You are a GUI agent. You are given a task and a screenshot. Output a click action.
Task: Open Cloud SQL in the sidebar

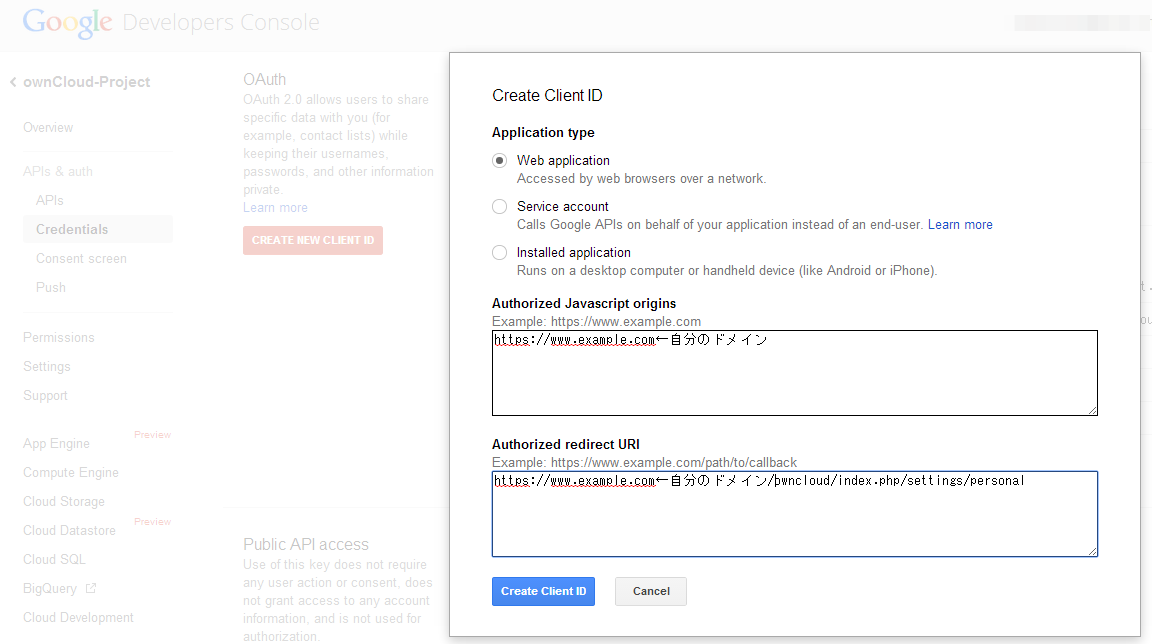[54, 560]
